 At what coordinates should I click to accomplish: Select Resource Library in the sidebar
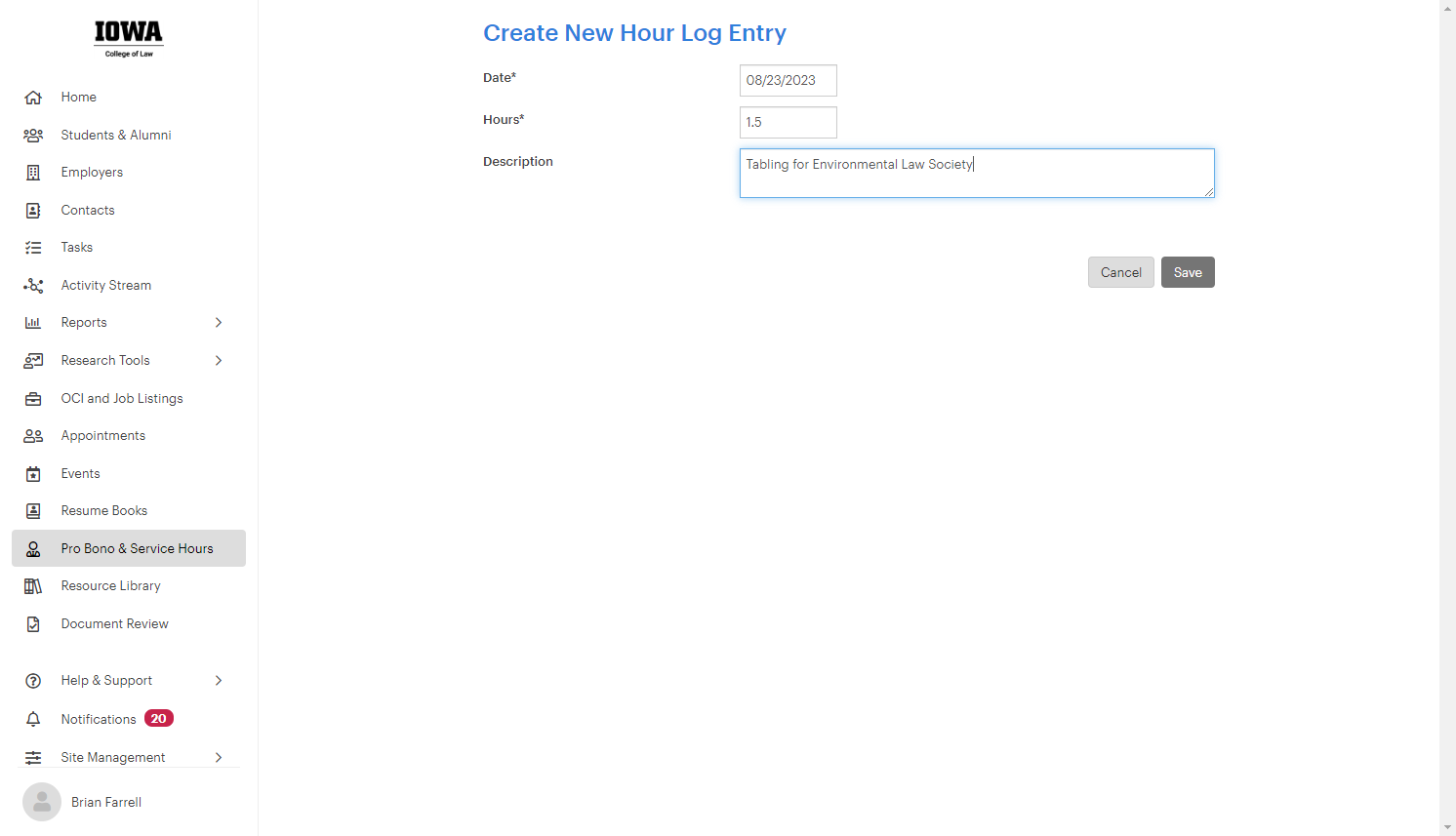(111, 586)
